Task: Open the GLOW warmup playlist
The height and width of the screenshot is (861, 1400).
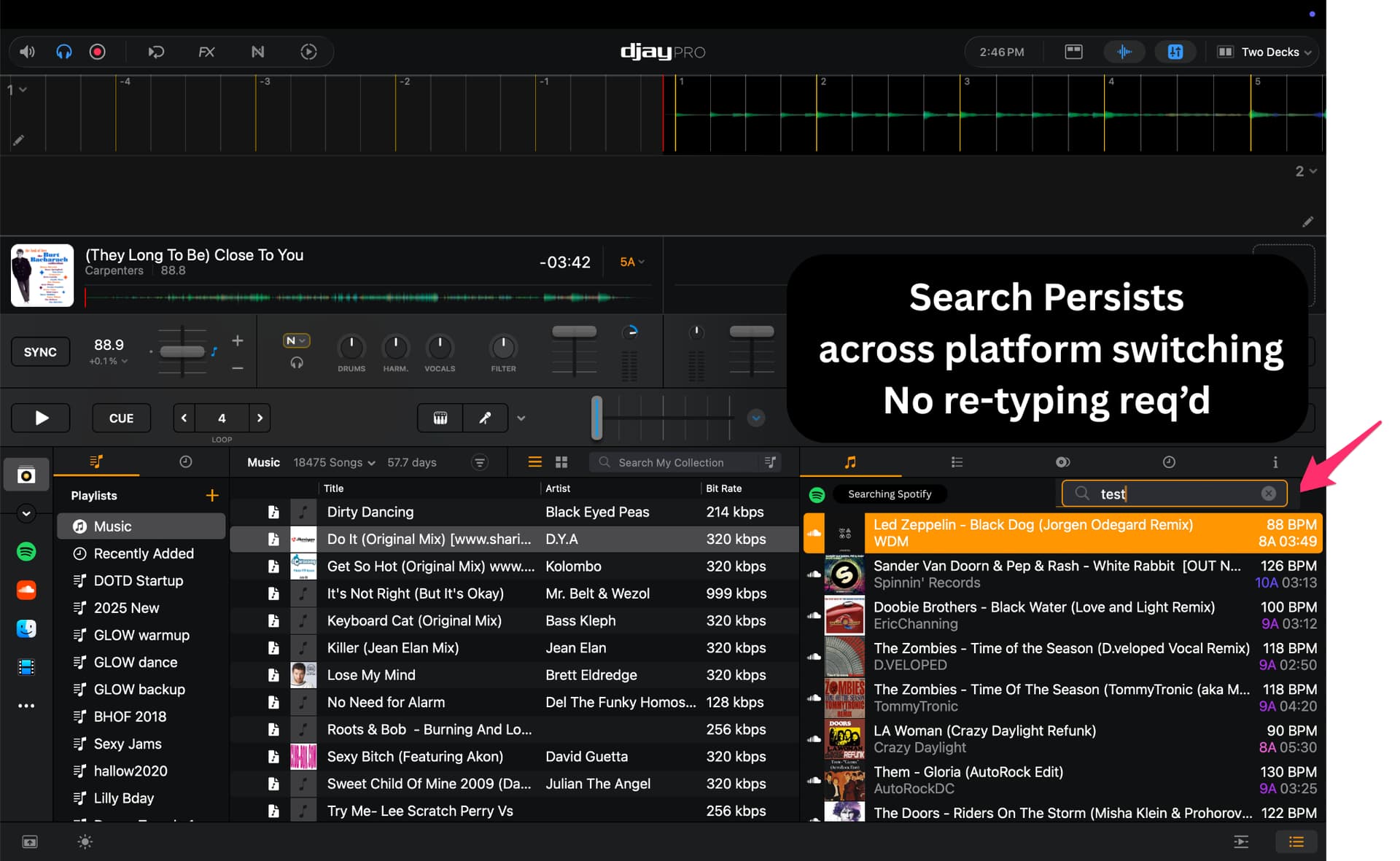Action: click(x=141, y=635)
